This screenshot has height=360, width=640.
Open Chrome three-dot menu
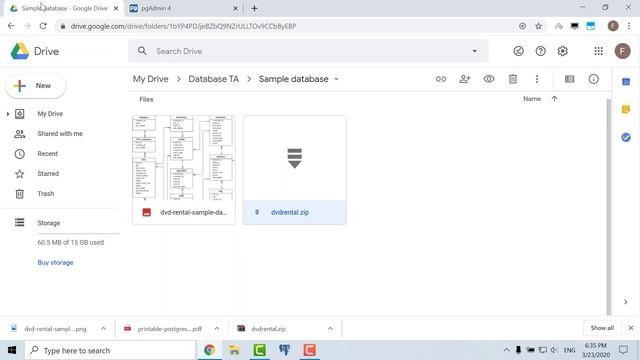coord(629,26)
